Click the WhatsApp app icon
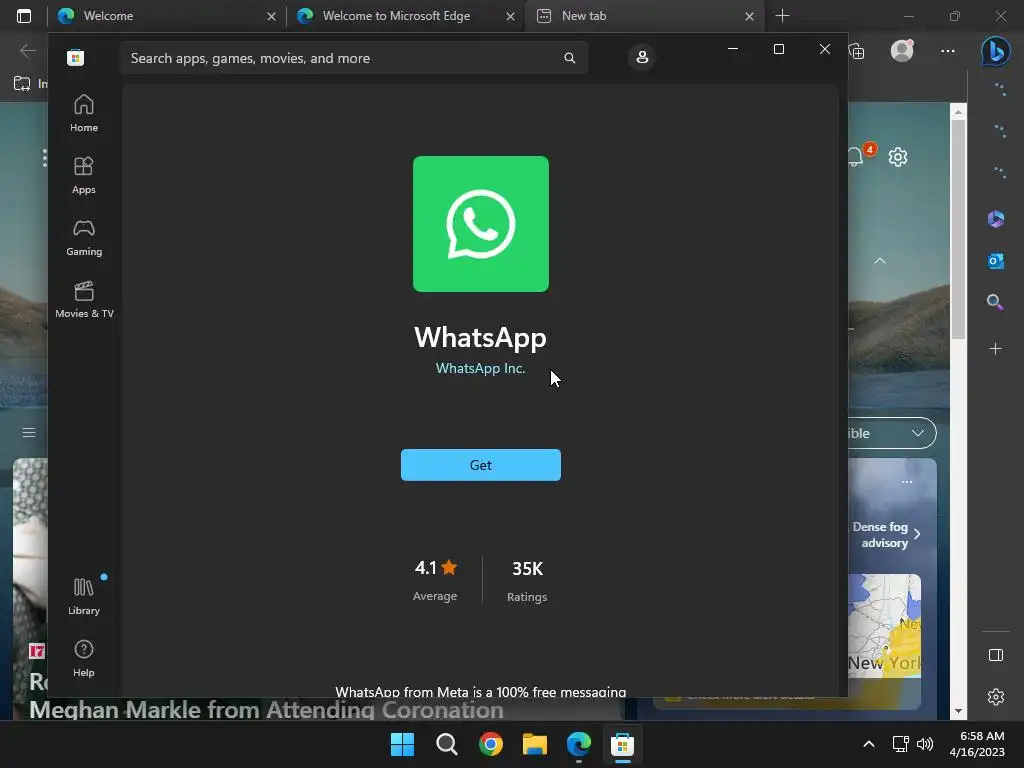This screenshot has width=1024, height=768. (x=481, y=224)
